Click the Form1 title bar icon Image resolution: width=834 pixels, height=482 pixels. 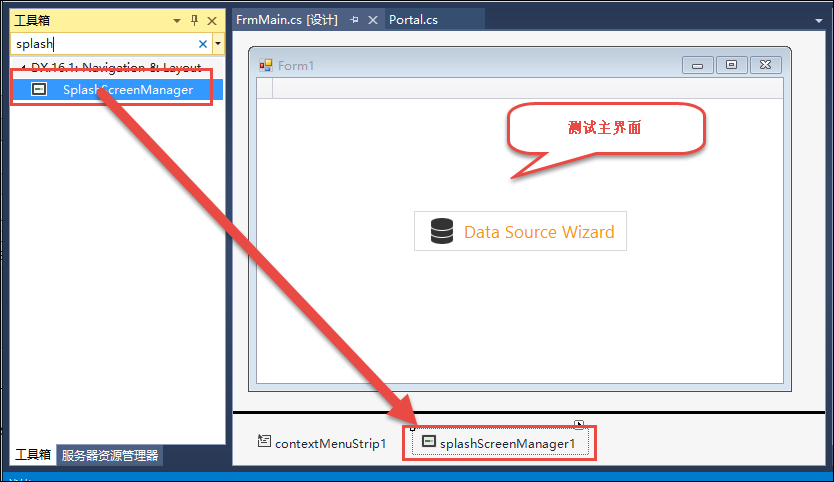(265, 65)
